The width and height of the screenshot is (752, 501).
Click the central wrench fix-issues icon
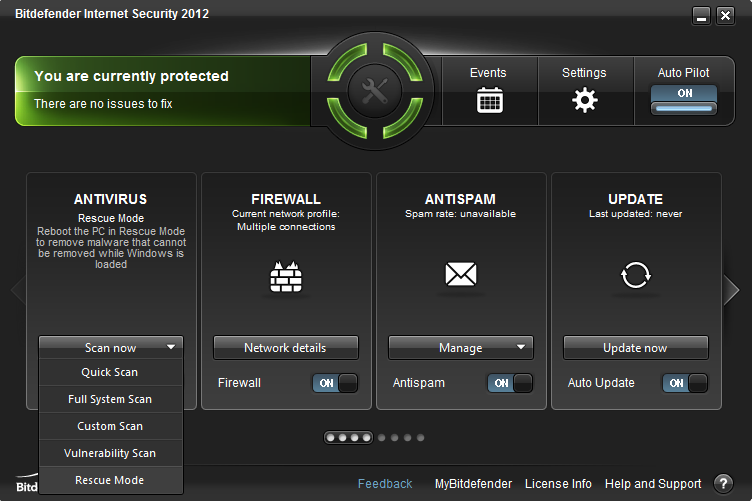point(375,91)
